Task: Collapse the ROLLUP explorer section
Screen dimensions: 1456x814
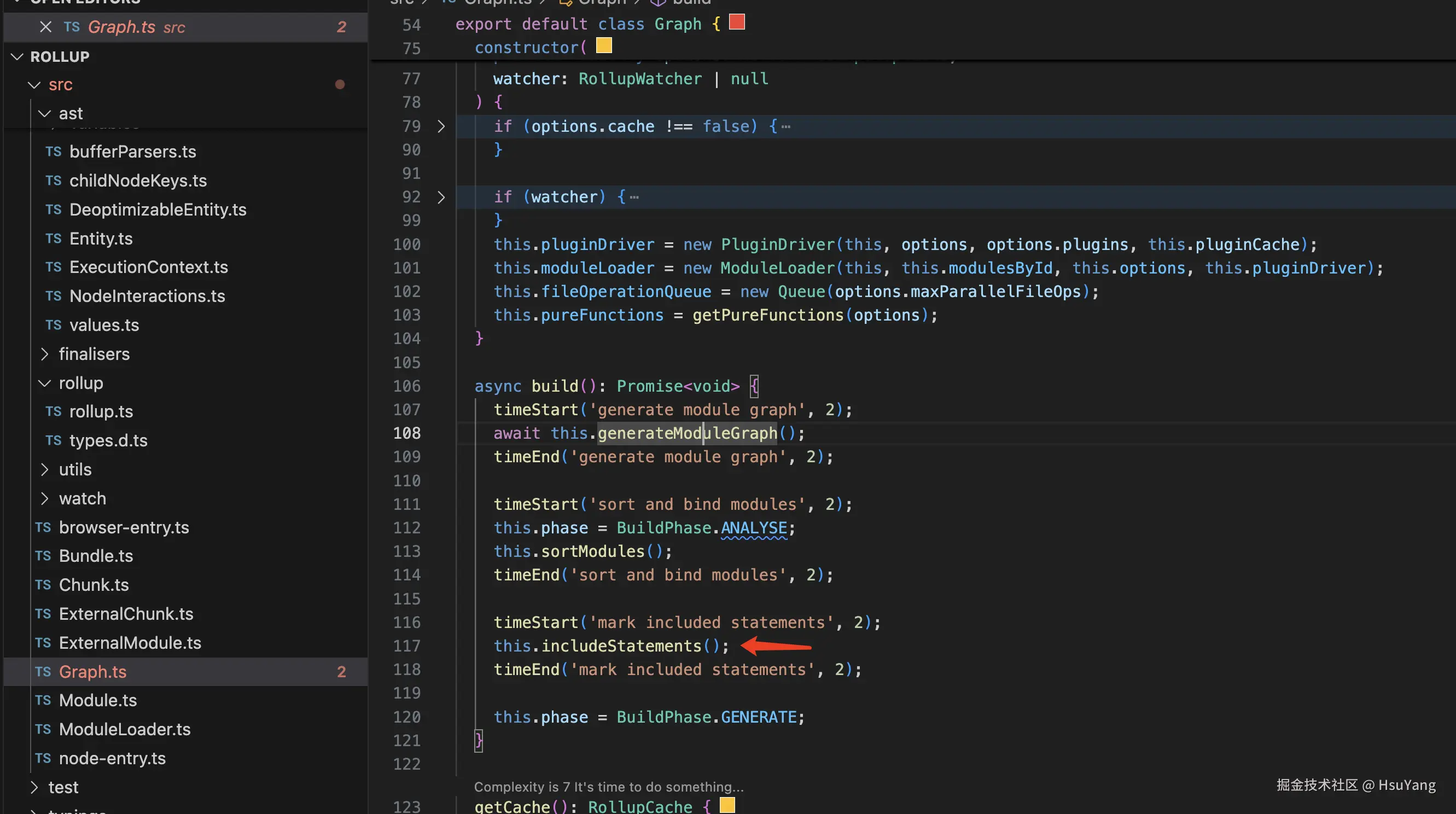Action: (18, 56)
